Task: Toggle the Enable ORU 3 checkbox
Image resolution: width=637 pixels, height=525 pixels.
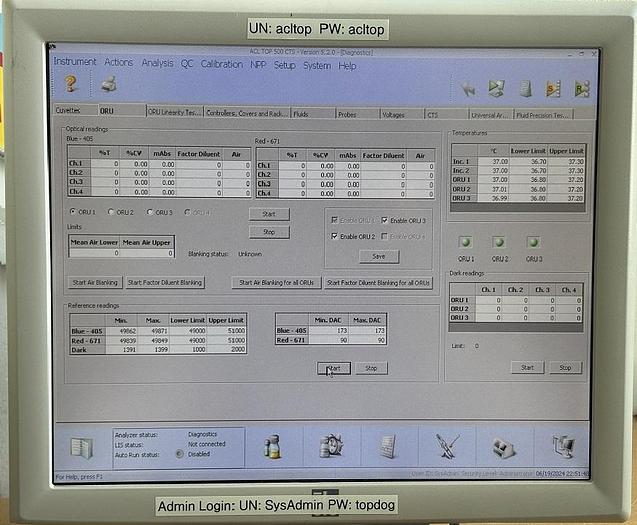Action: click(x=384, y=220)
